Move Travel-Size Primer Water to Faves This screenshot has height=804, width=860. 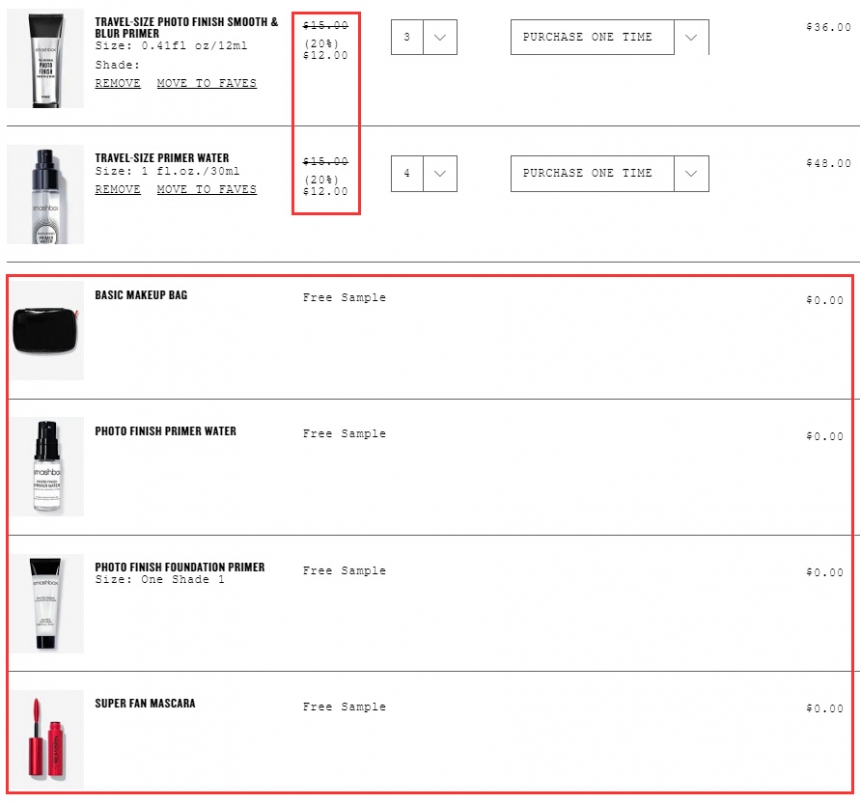point(206,189)
